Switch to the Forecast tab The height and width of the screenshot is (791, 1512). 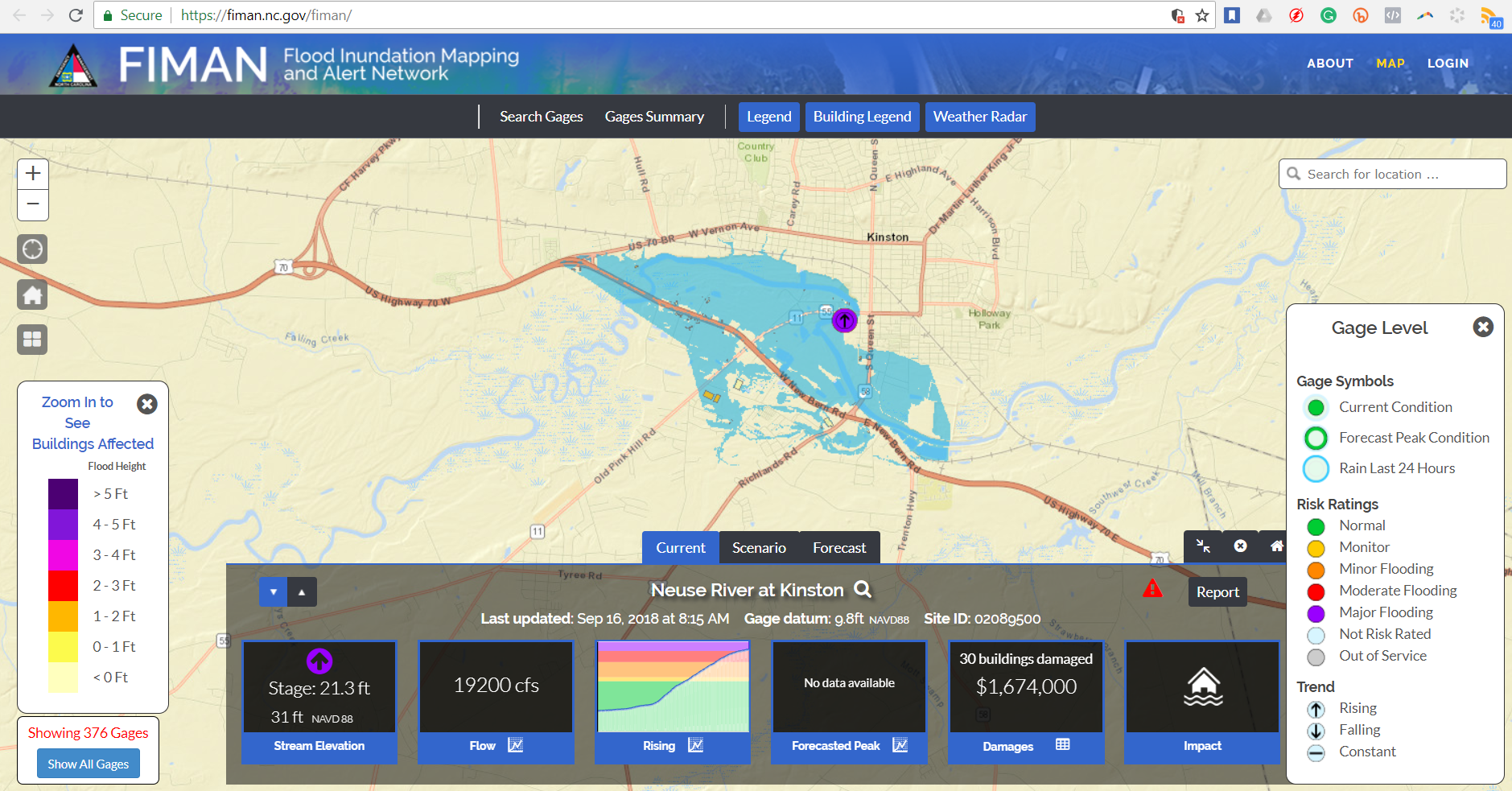coord(838,547)
